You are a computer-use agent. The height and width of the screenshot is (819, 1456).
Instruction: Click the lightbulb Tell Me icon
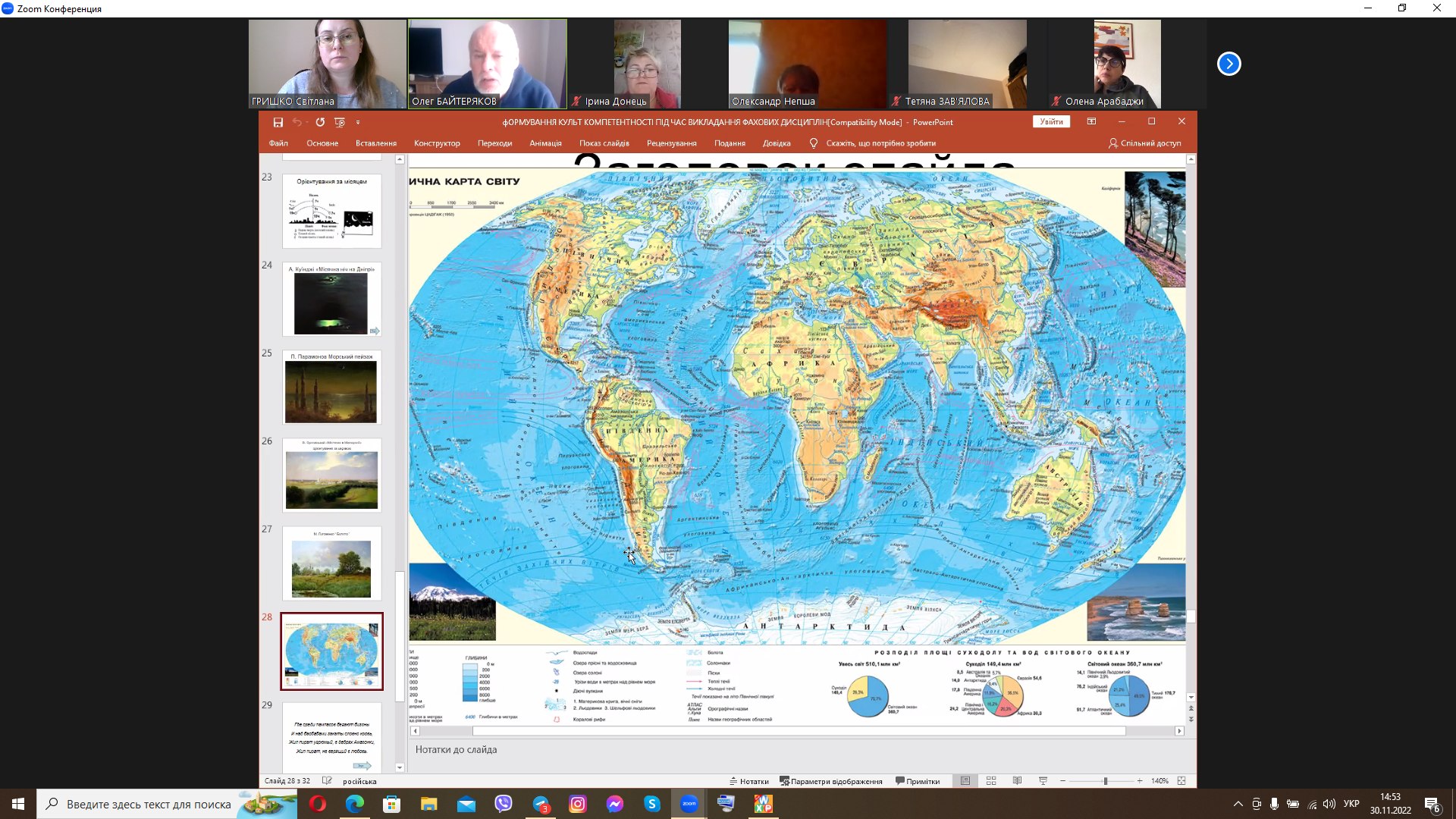pos(814,143)
